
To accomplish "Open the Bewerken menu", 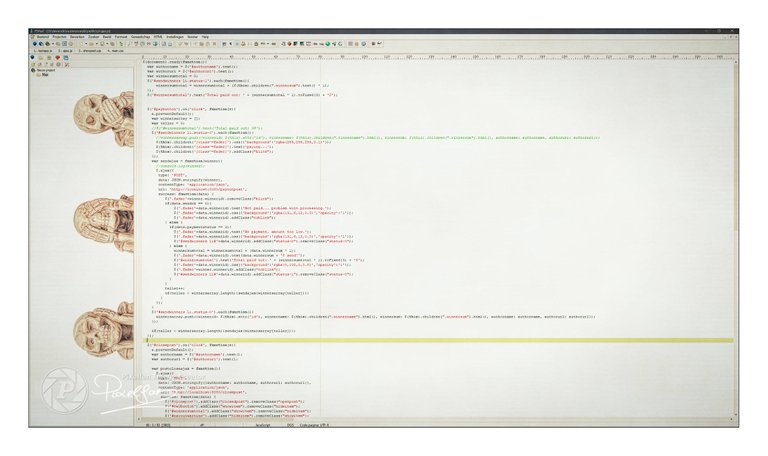I will coord(77,37).
